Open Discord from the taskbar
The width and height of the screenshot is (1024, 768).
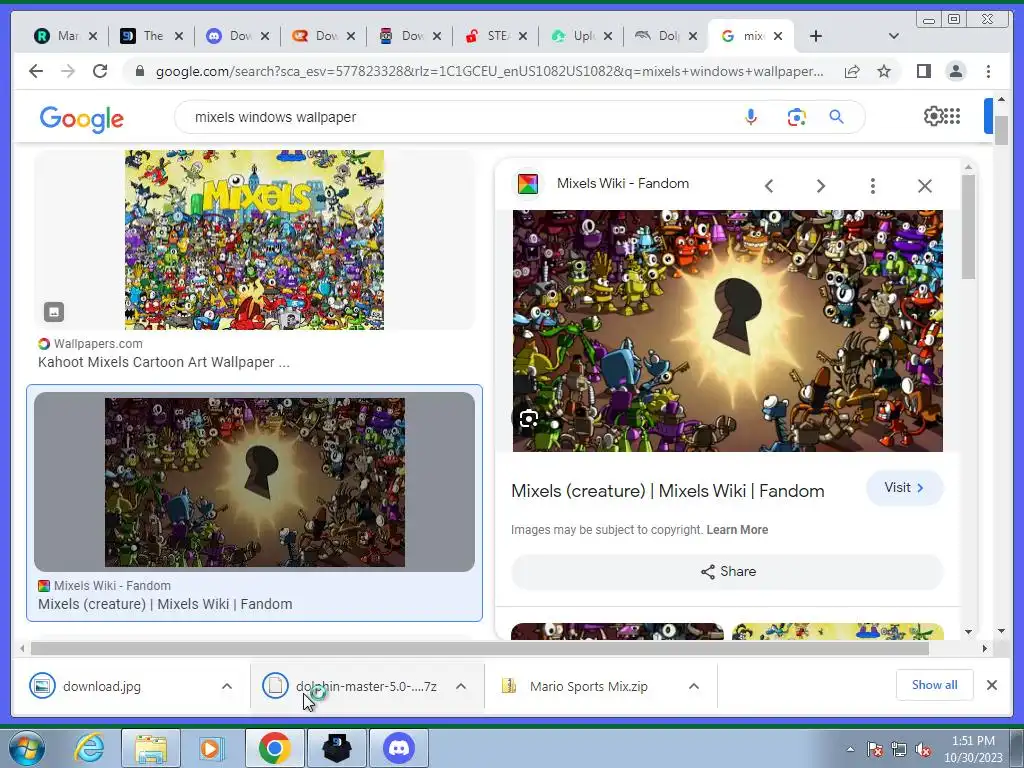pyautogui.click(x=399, y=748)
